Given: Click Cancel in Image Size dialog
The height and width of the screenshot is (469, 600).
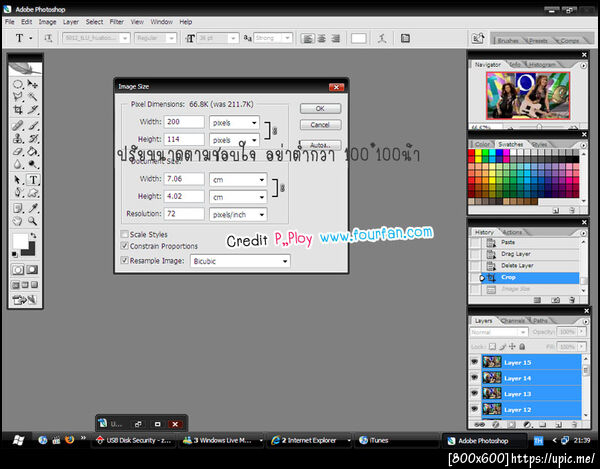Looking at the screenshot, I should click(x=320, y=125).
